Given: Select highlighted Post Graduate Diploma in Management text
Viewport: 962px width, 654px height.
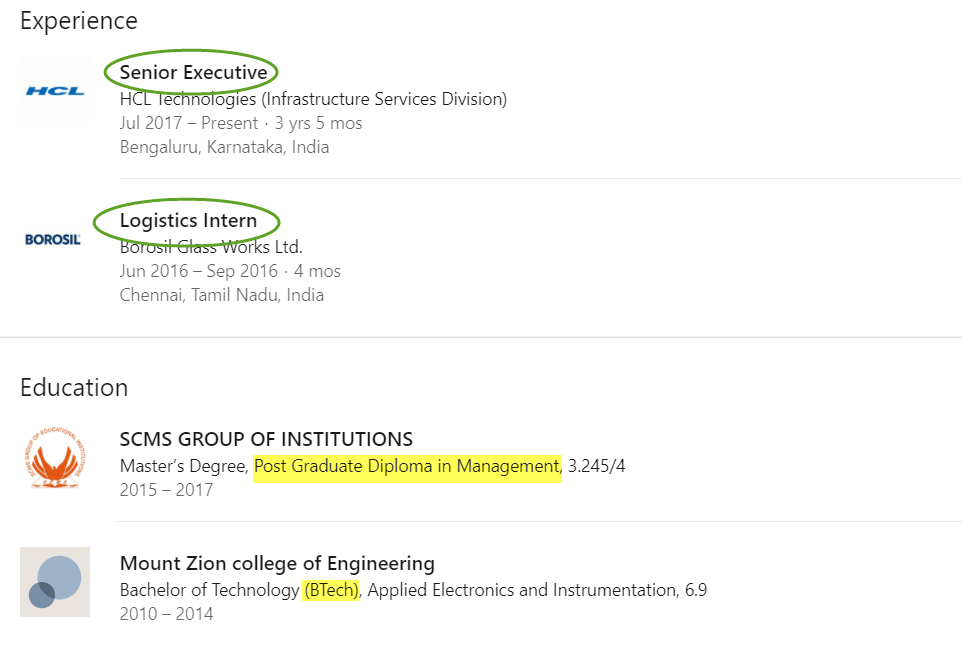Looking at the screenshot, I should 407,466.
